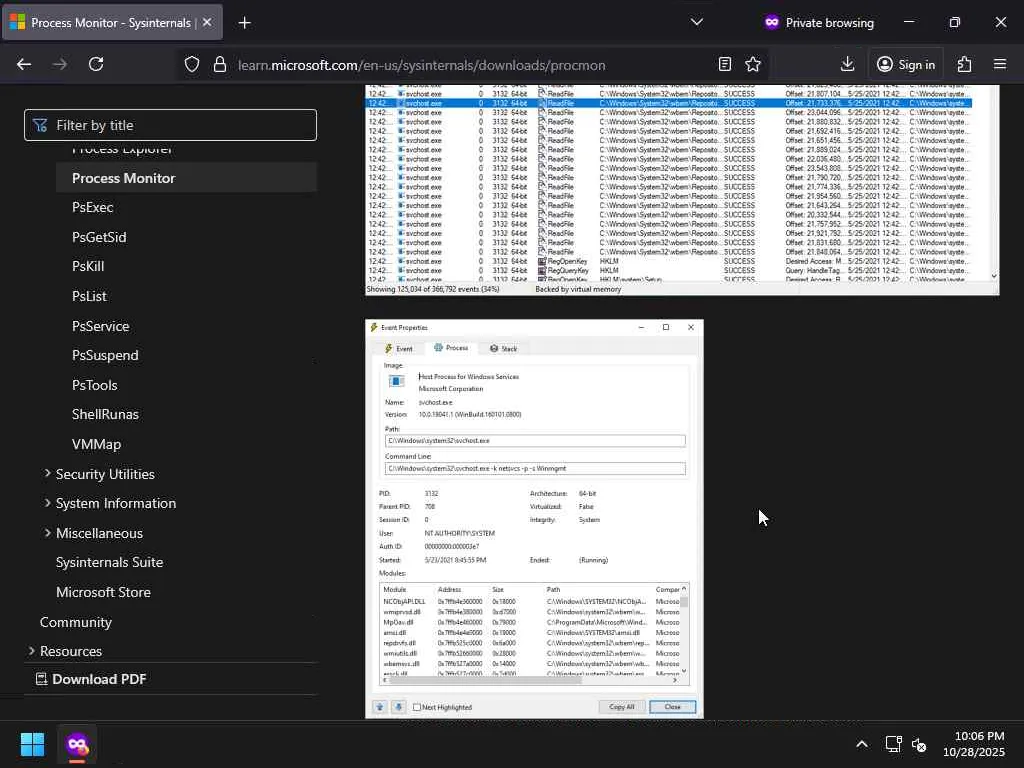Open the extensions puzzle icon

(x=965, y=64)
